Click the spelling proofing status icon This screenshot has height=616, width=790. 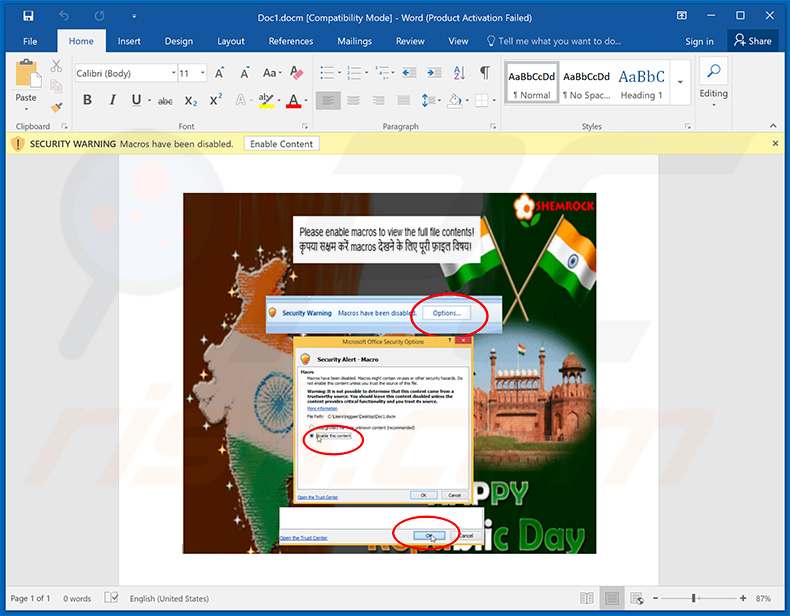tap(111, 598)
